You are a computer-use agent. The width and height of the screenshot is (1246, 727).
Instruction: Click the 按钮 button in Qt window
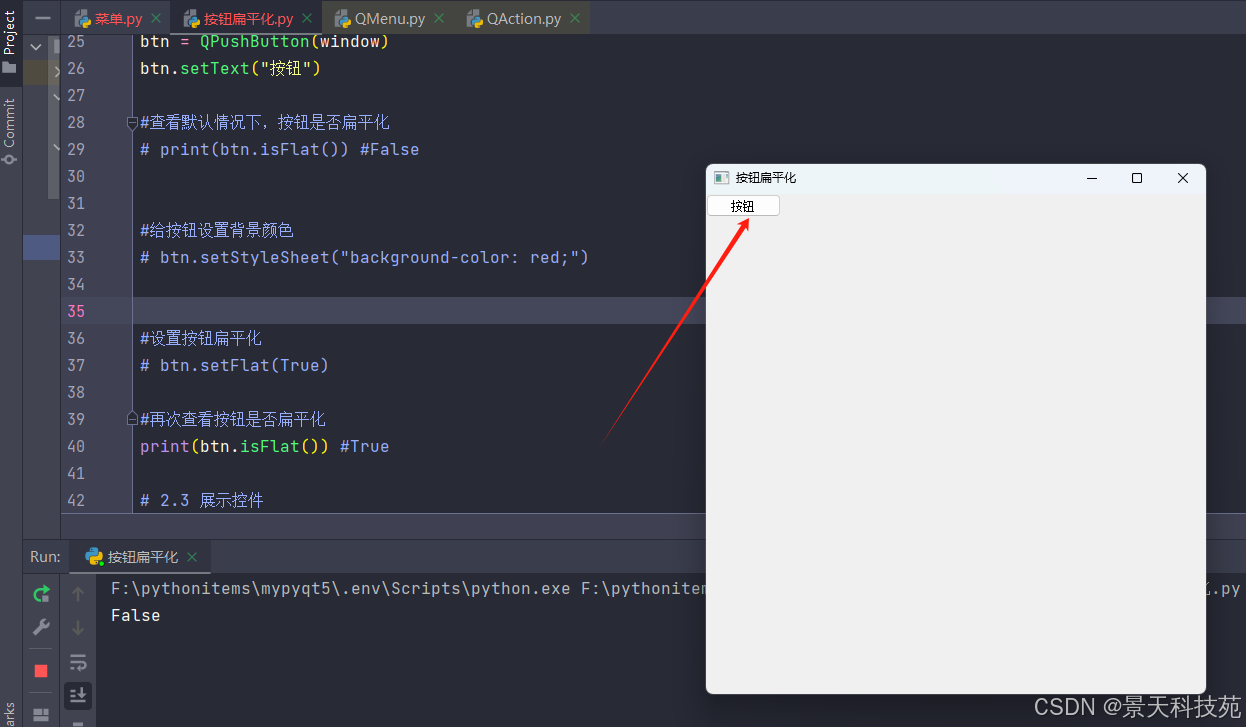pyautogui.click(x=743, y=206)
